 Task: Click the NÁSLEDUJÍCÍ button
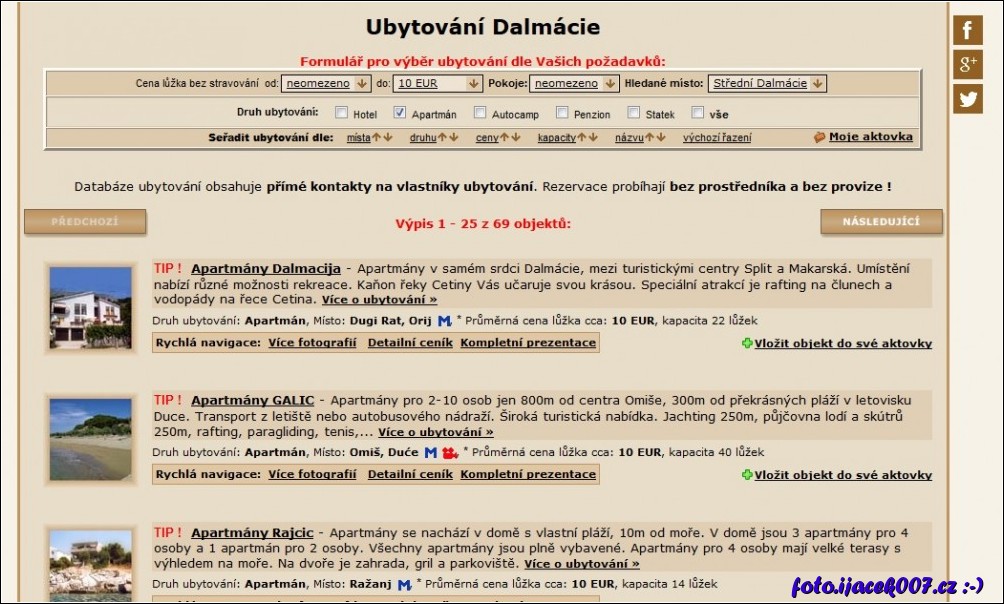(x=881, y=222)
